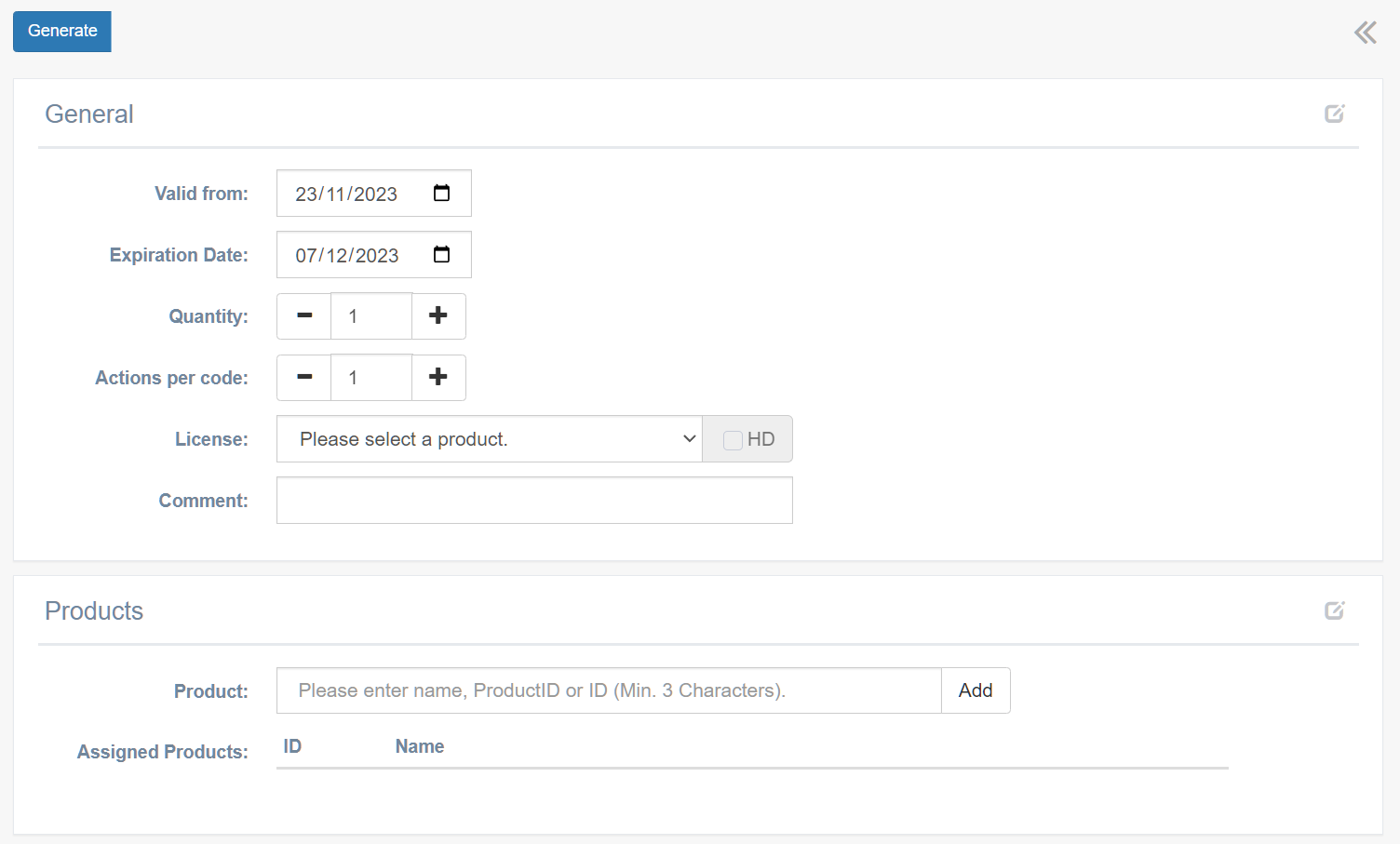Collapse panel with double chevron icon
This screenshot has height=844, width=1400.
[1365, 33]
